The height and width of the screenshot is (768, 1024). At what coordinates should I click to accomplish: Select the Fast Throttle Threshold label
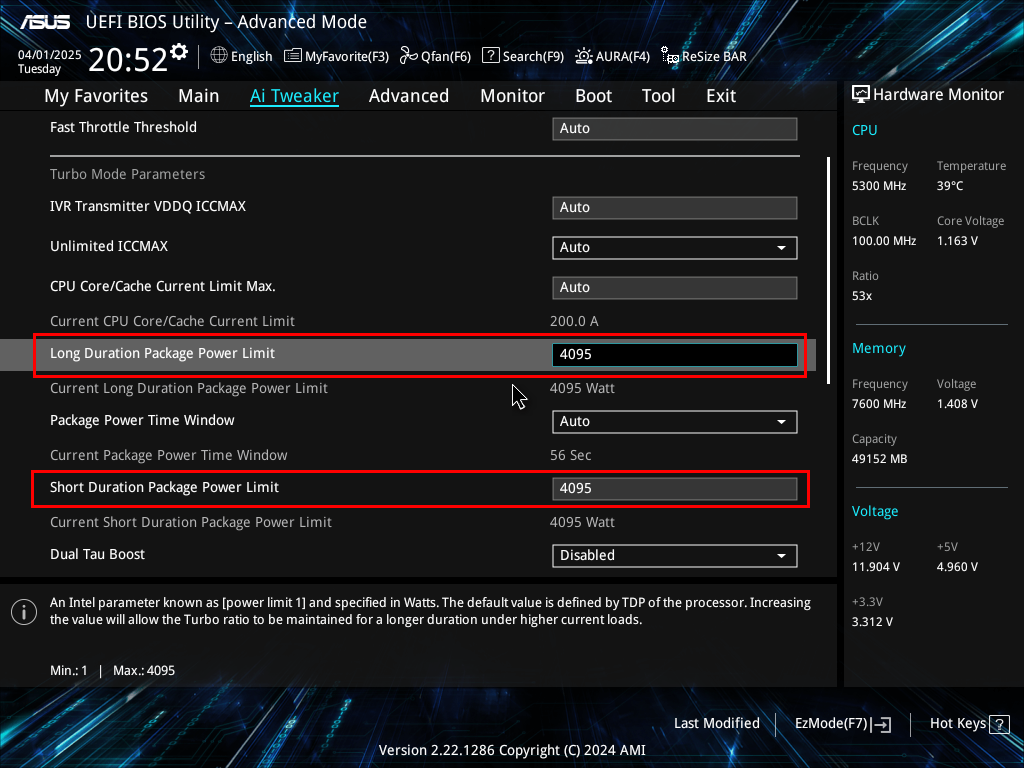point(123,127)
